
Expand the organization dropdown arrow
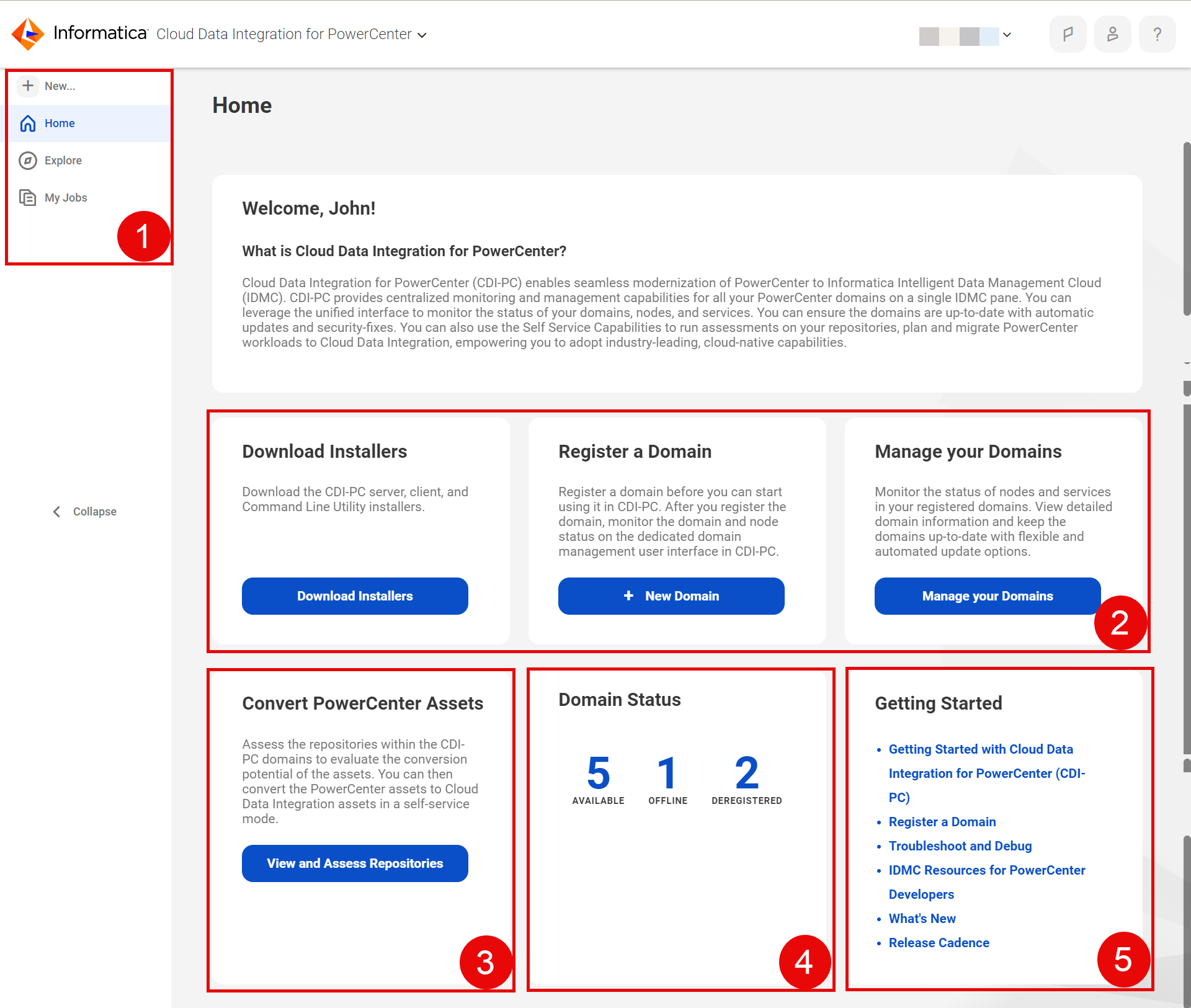(x=1007, y=35)
